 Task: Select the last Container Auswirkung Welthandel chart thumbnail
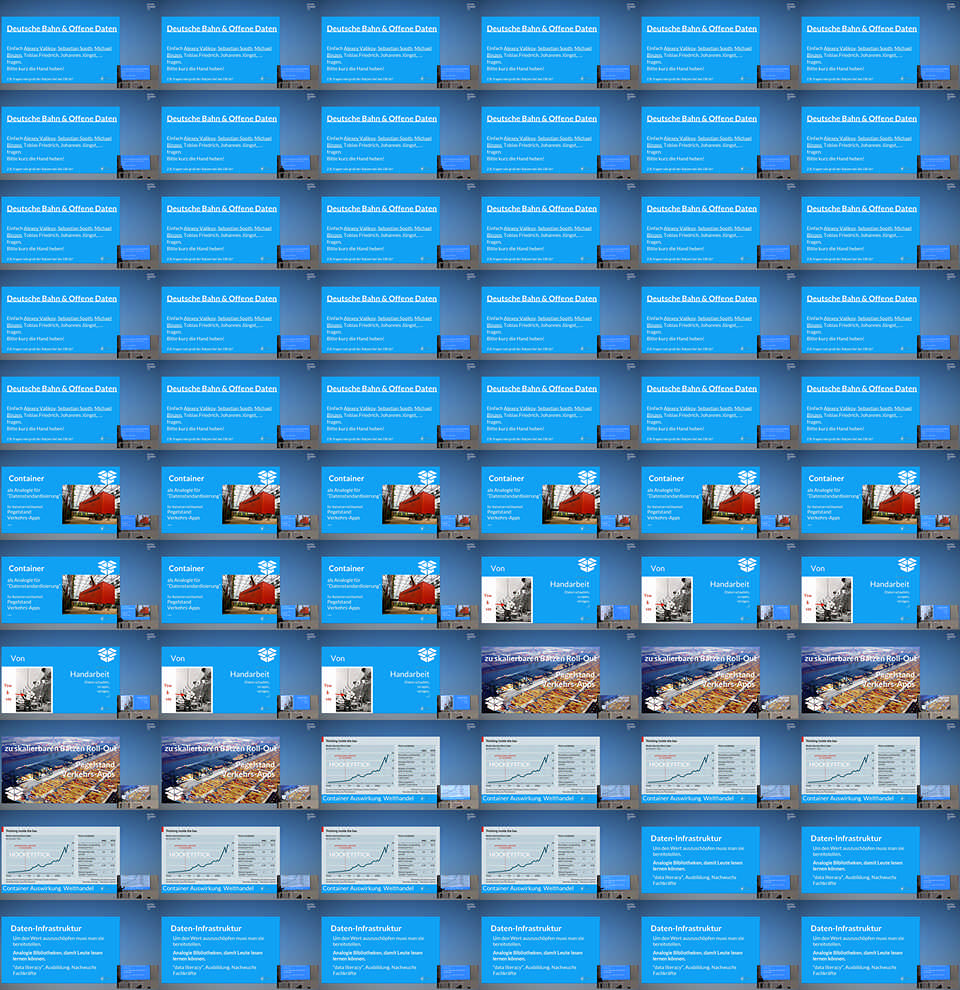(x=560, y=855)
